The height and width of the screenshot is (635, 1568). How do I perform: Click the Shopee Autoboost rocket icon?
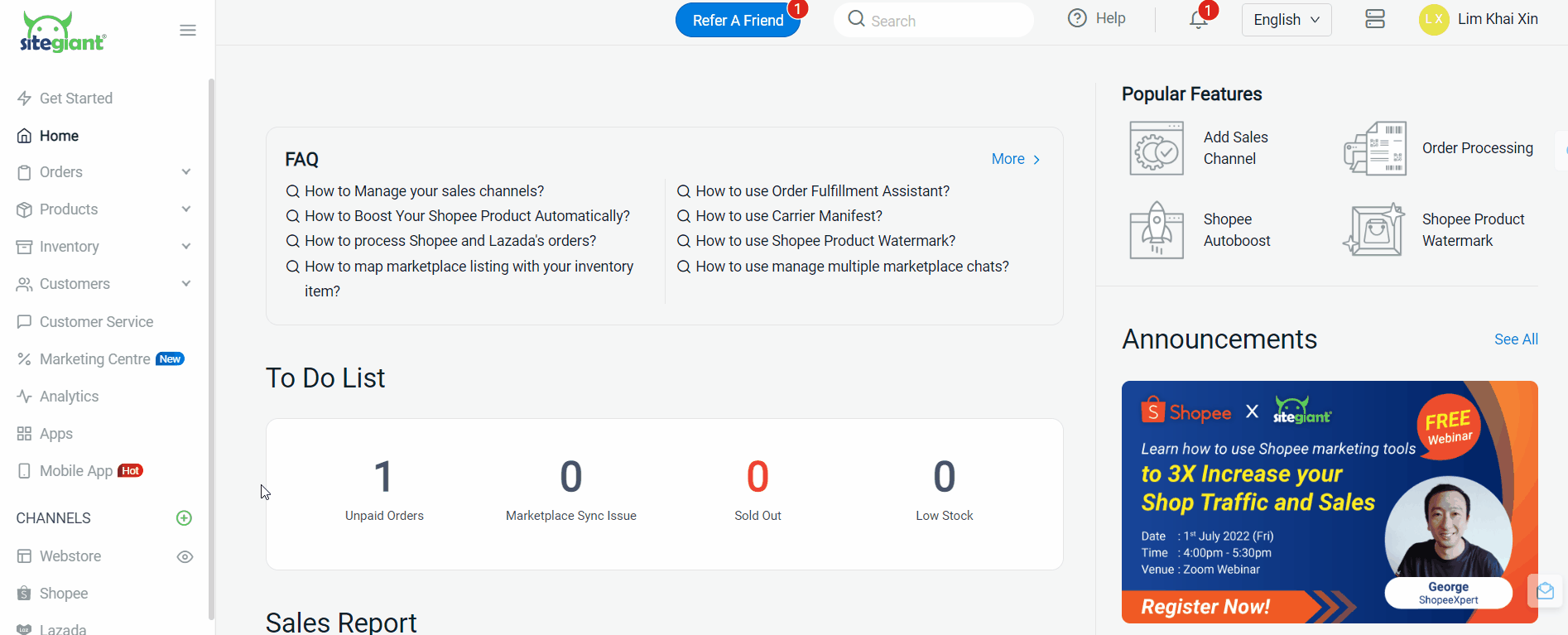tap(1157, 230)
